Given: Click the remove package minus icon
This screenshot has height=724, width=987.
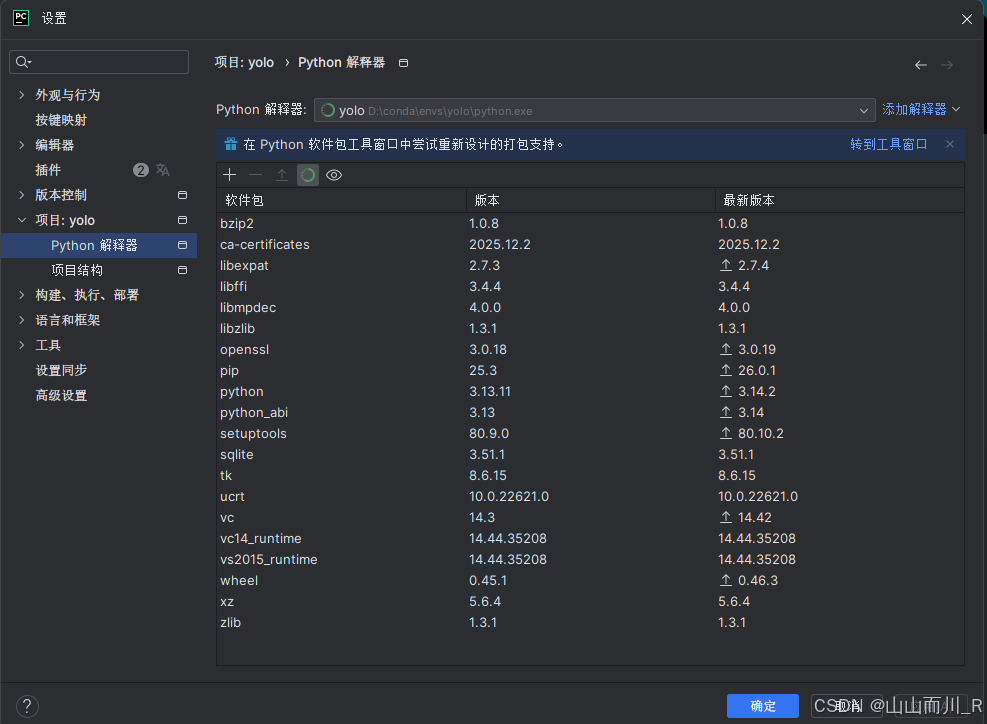Looking at the screenshot, I should click(256, 175).
